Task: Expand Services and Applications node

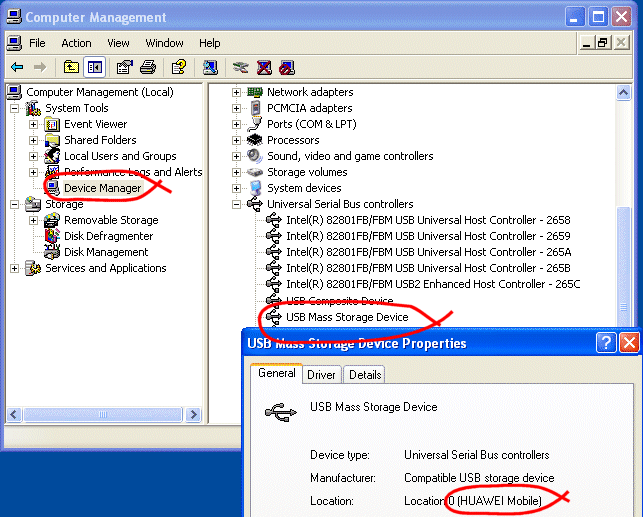Action: click(x=15, y=268)
